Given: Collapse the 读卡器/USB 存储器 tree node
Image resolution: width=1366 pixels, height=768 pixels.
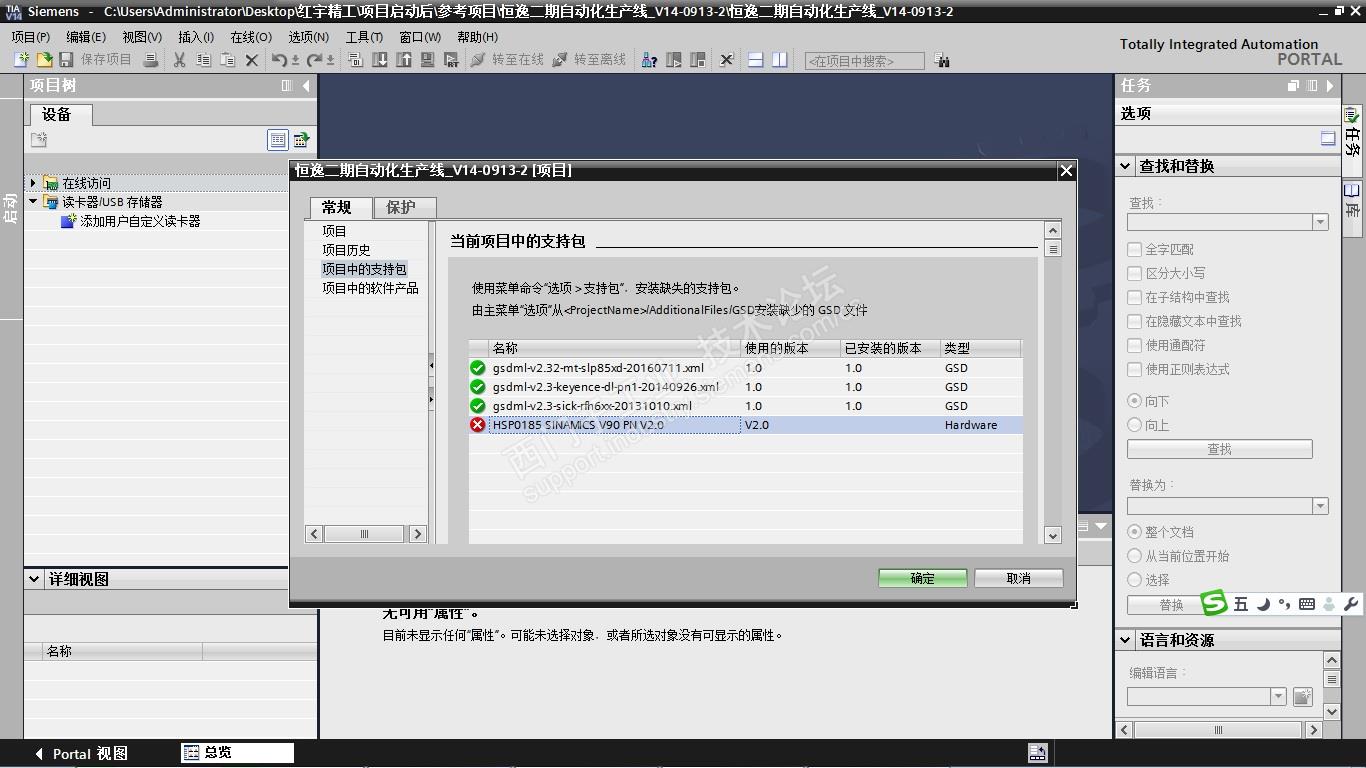Looking at the screenshot, I should click(x=33, y=201).
